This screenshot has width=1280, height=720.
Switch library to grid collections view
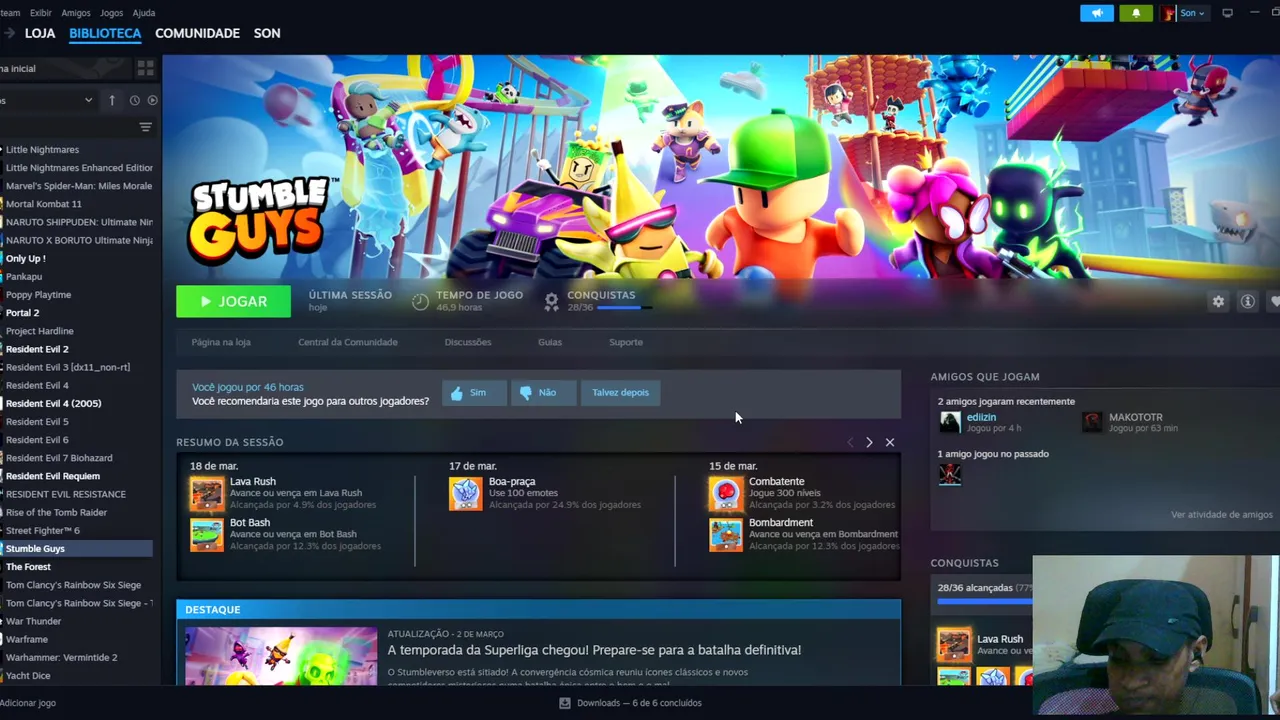click(x=145, y=68)
